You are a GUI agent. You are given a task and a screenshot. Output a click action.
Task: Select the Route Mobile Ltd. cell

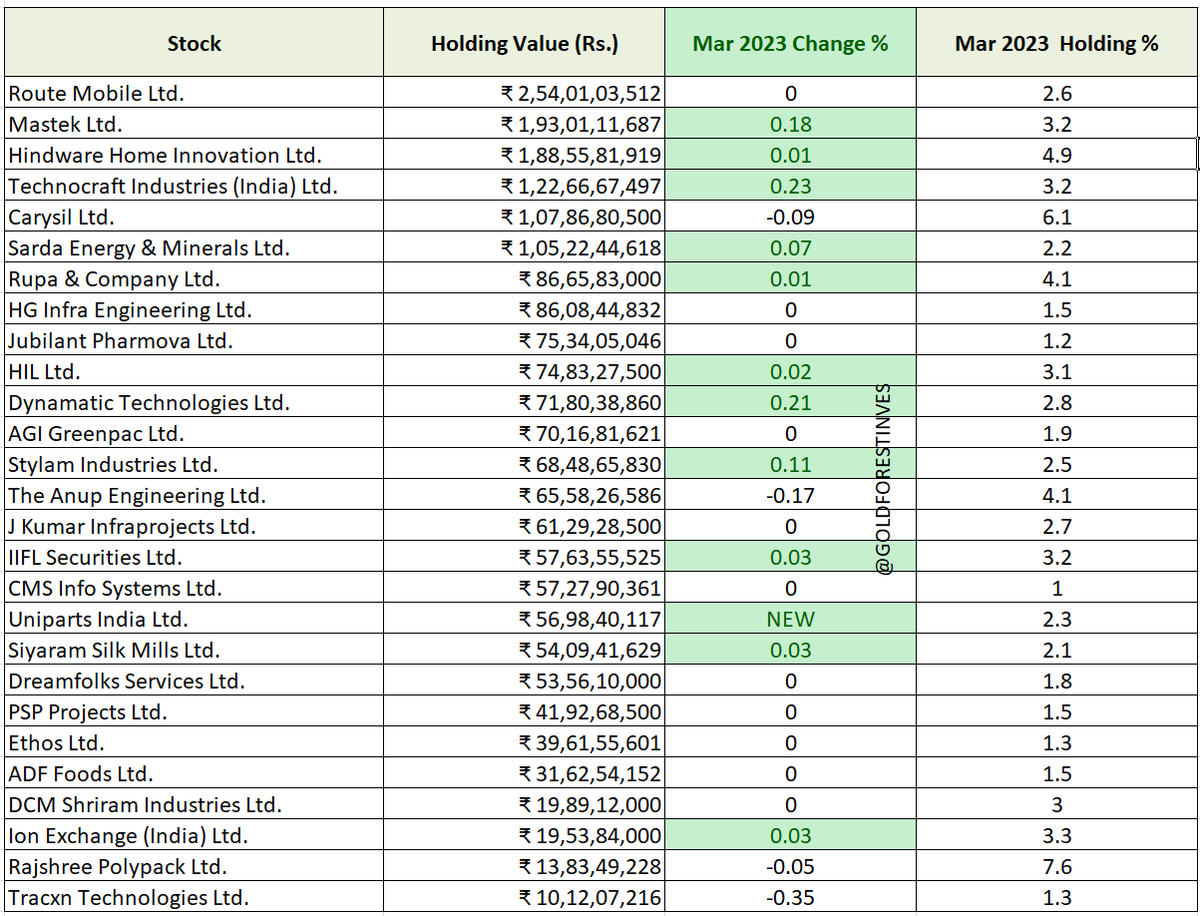point(194,94)
